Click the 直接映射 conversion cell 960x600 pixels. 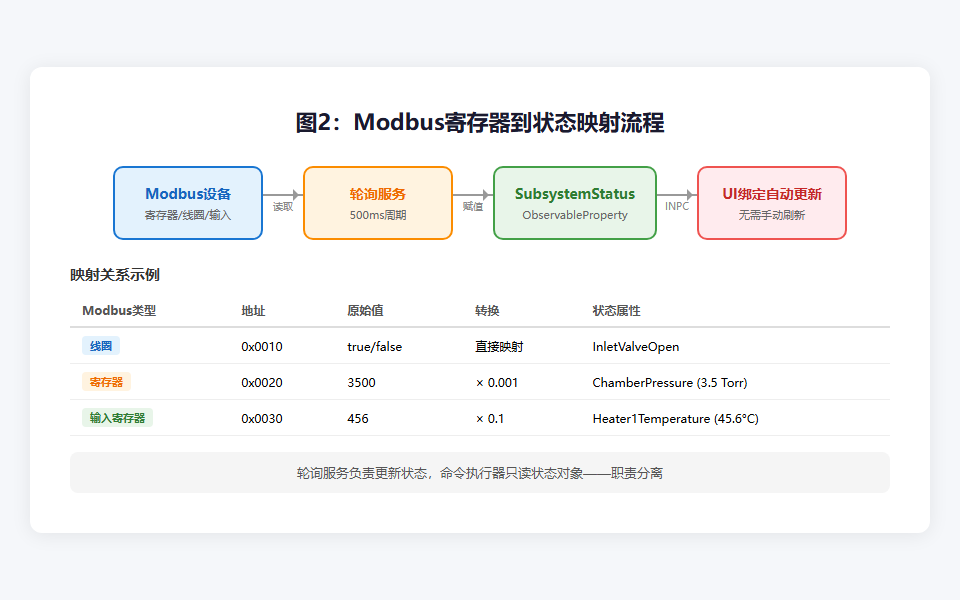pyautogui.click(x=499, y=347)
